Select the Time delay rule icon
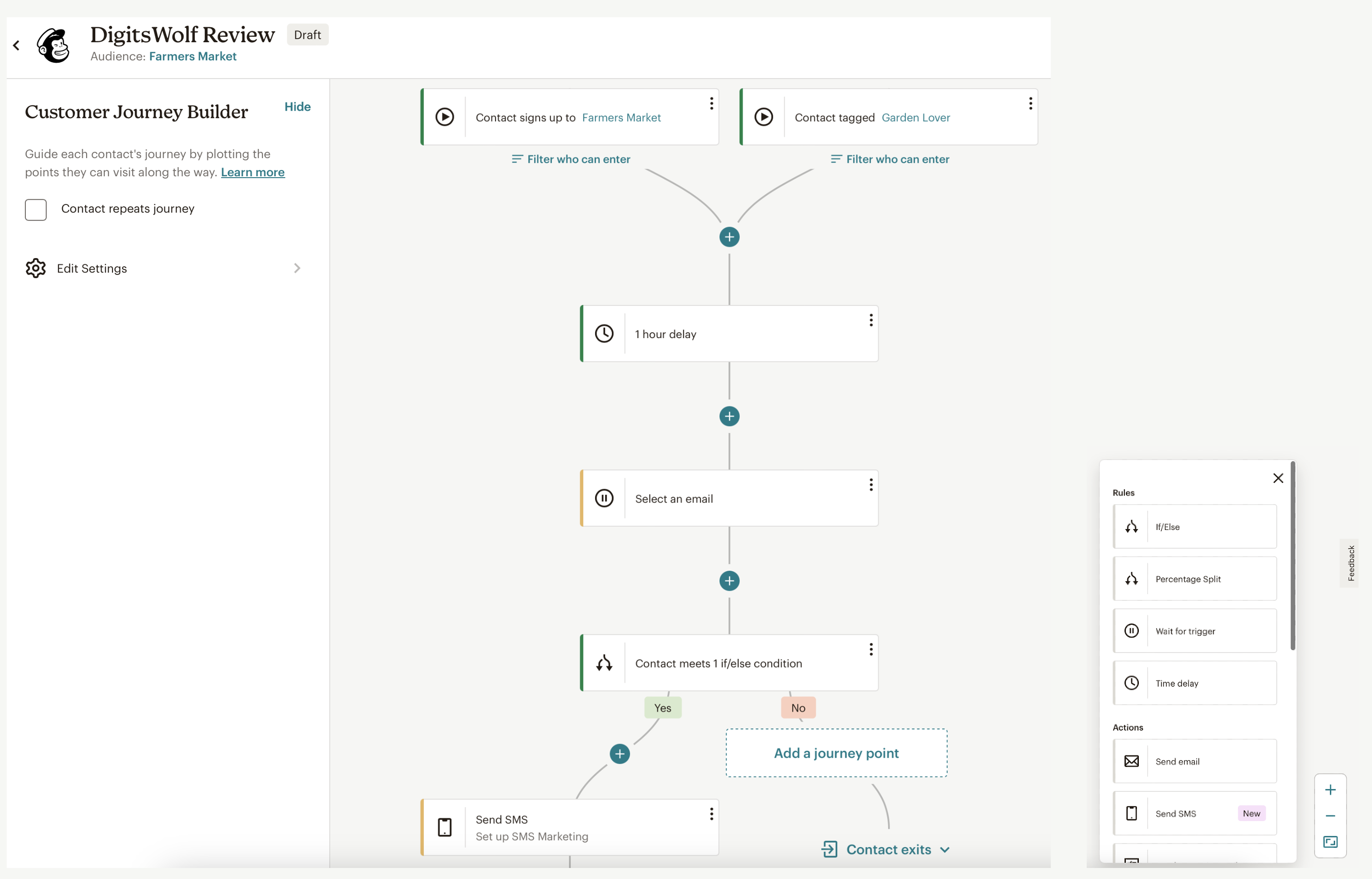The width and height of the screenshot is (1372, 879). 1131,682
